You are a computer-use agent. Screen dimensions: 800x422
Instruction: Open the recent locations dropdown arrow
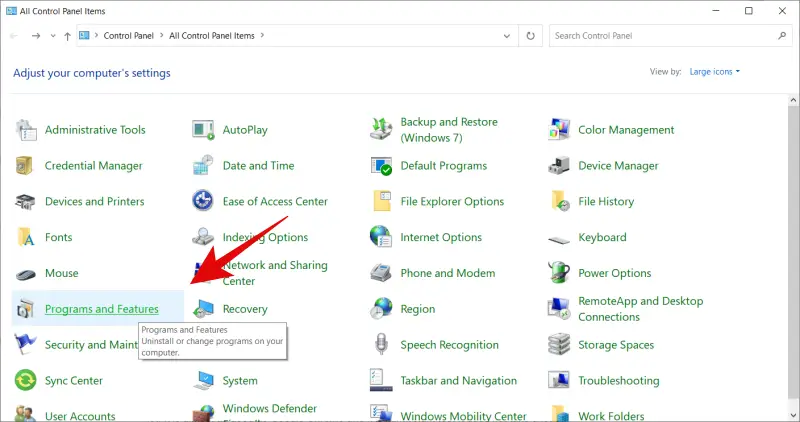(x=53, y=36)
